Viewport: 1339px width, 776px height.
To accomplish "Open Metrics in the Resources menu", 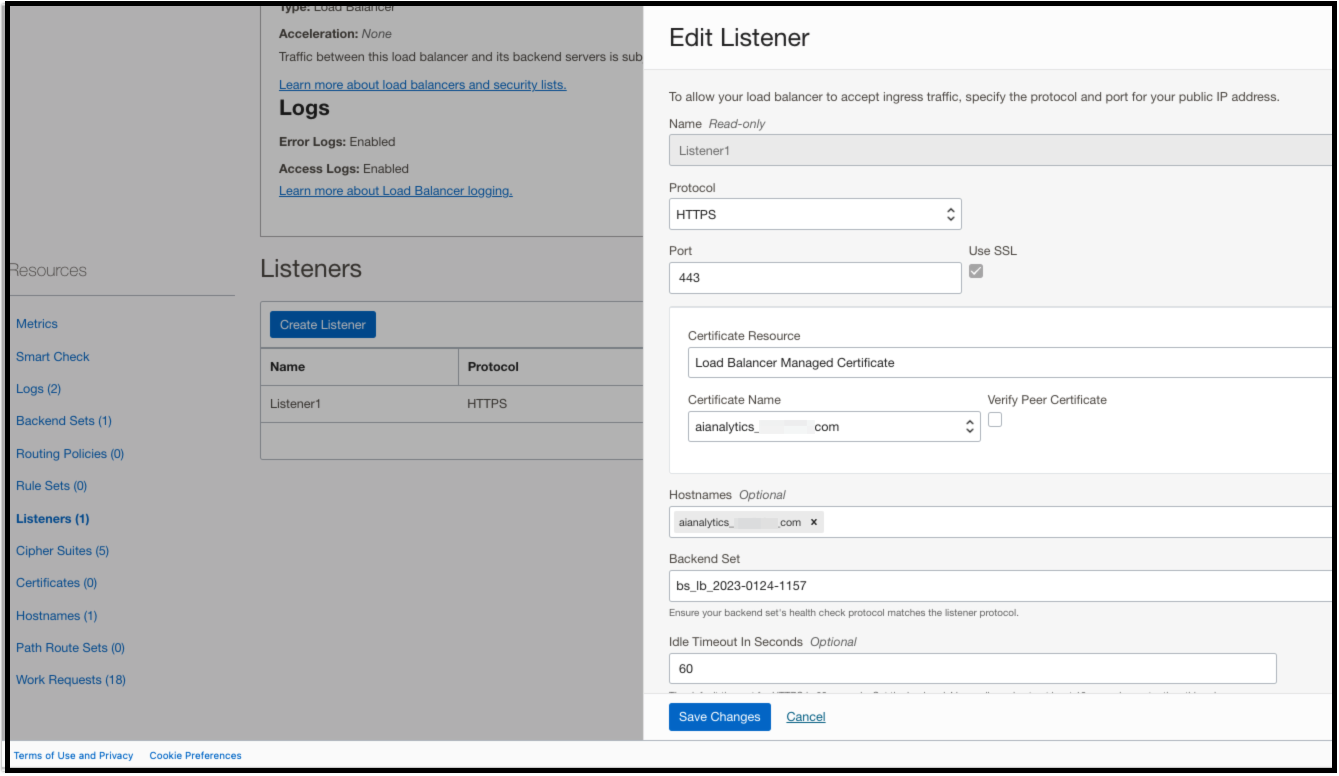I will pyautogui.click(x=37, y=324).
